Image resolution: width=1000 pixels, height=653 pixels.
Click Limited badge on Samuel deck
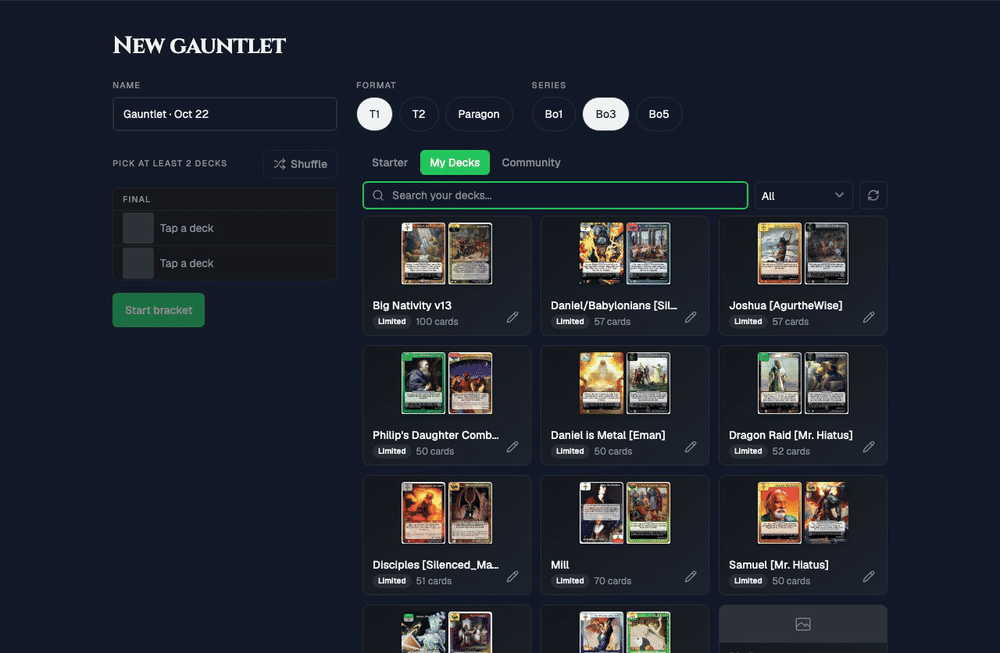tap(748, 581)
